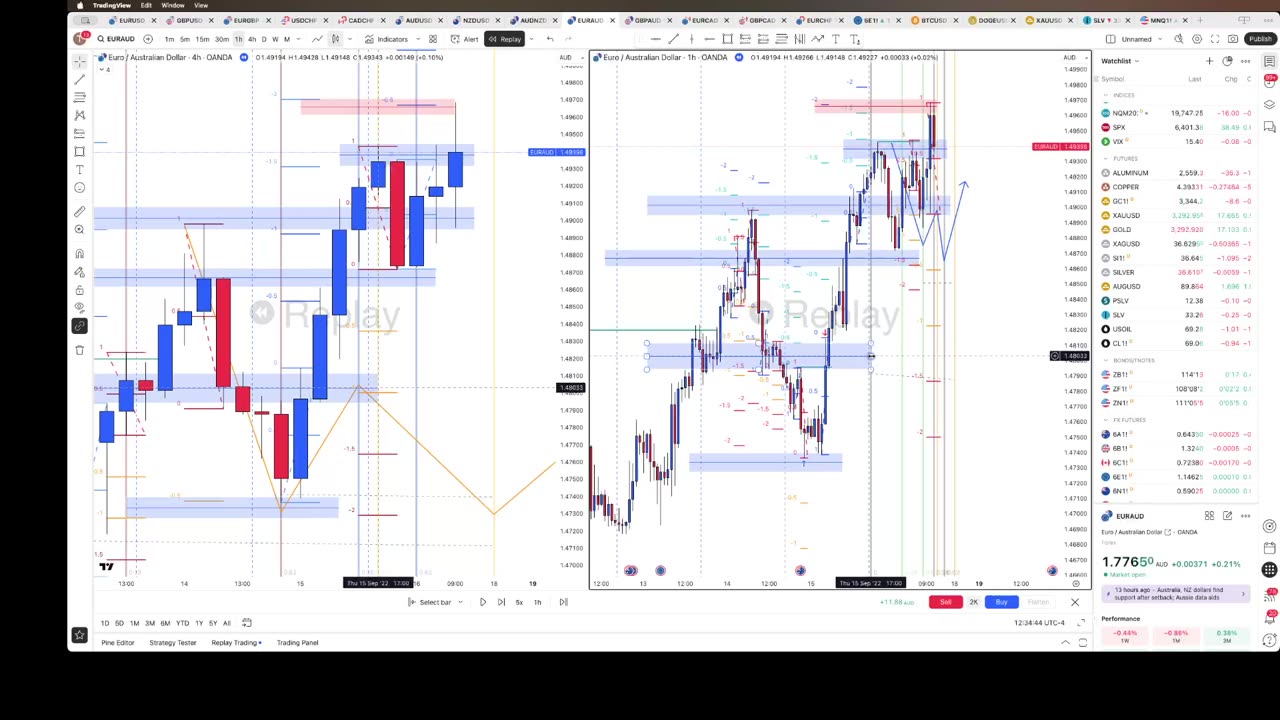The width and height of the screenshot is (1280, 720).
Task: Click the Replay button in the toolbar
Action: coord(504,39)
